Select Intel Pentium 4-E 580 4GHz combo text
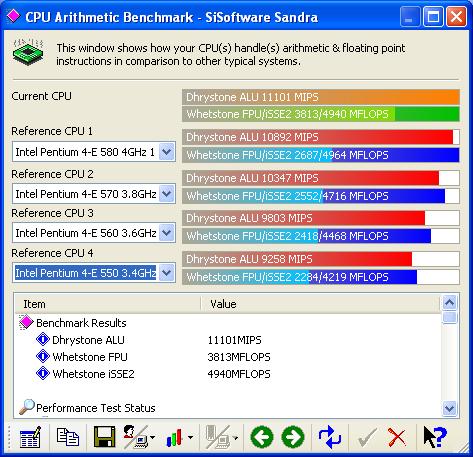The width and height of the screenshot is (473, 457). (85, 152)
